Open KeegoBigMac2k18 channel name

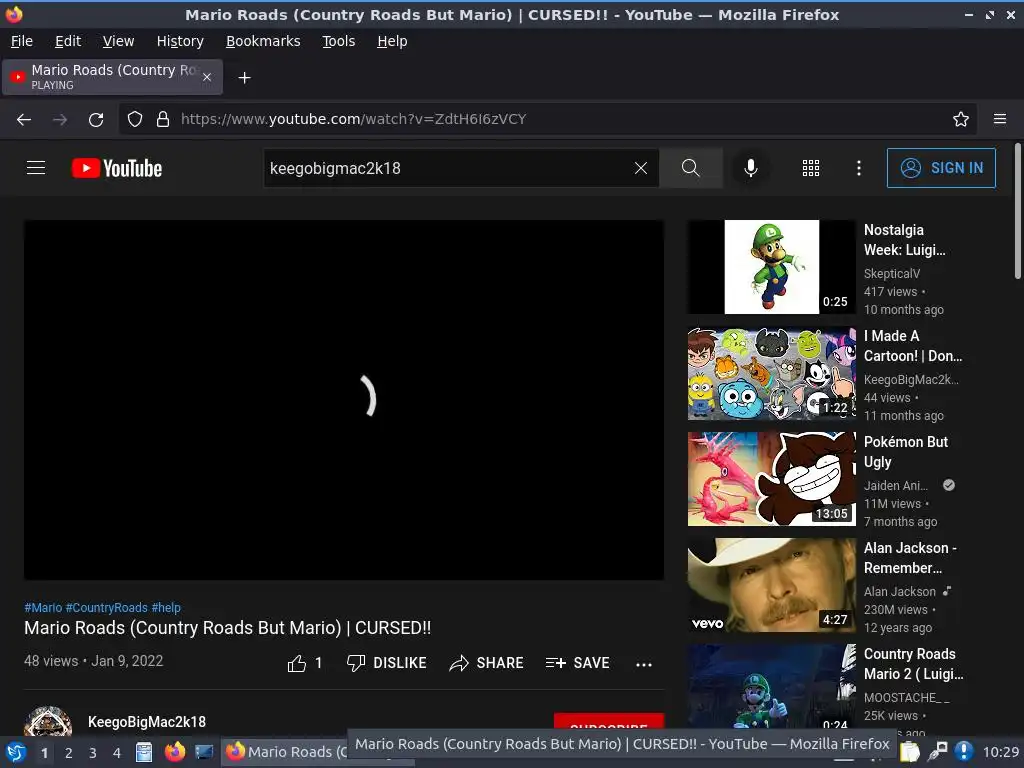(147, 722)
